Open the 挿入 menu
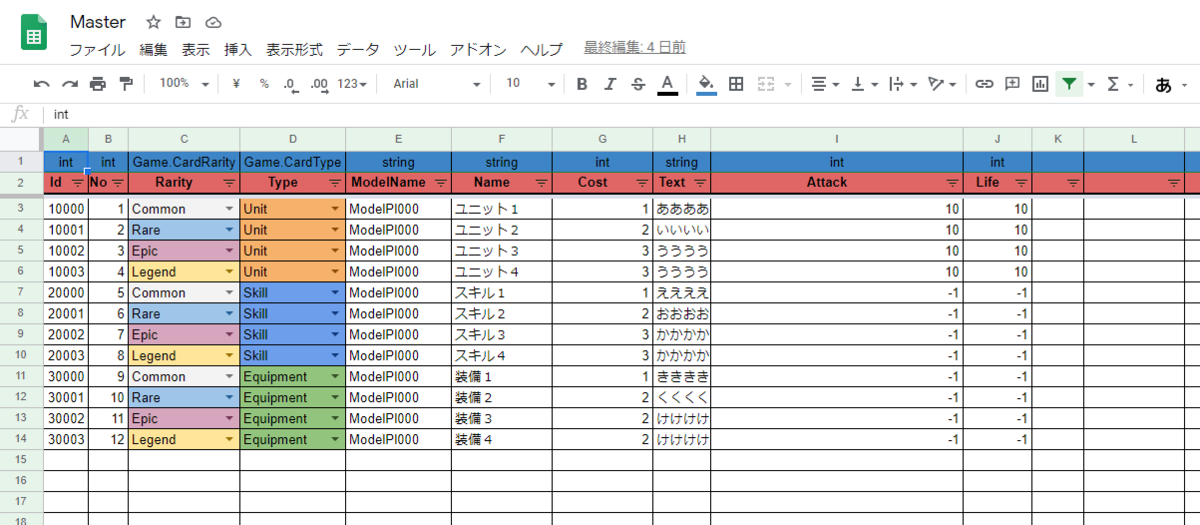This screenshot has height=525, width=1200. point(238,49)
